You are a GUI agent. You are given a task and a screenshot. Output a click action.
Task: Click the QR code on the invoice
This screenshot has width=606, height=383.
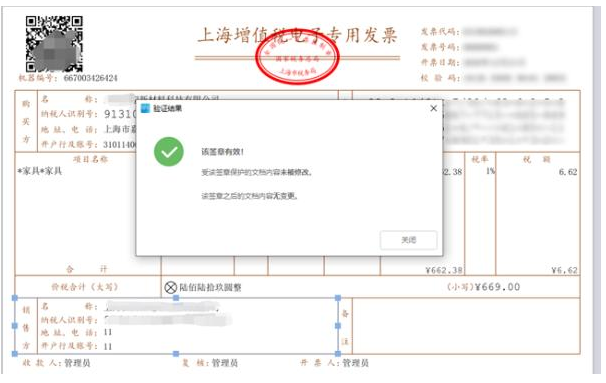54,43
